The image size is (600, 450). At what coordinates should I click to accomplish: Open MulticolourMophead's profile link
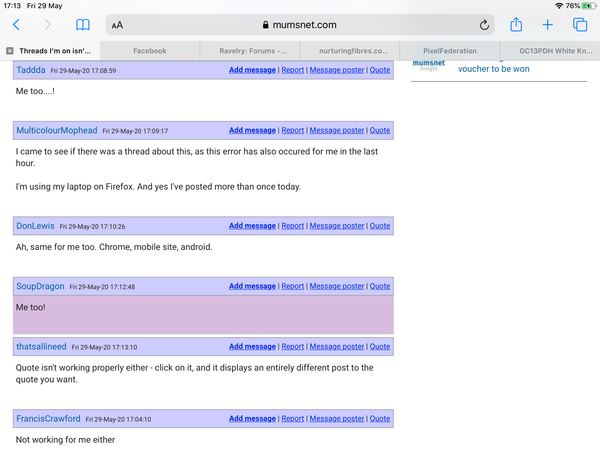[57, 130]
